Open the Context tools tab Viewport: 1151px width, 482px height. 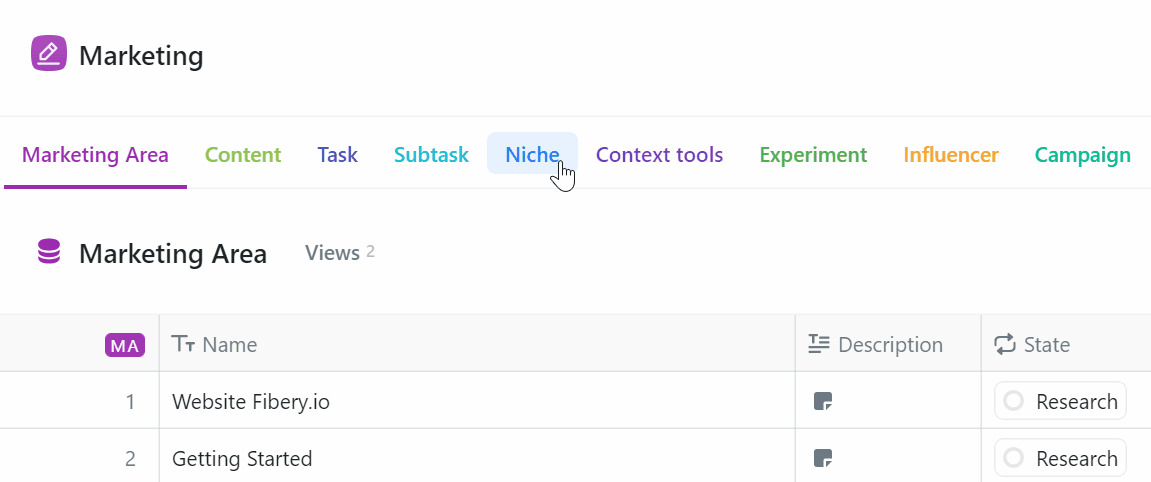(x=659, y=155)
